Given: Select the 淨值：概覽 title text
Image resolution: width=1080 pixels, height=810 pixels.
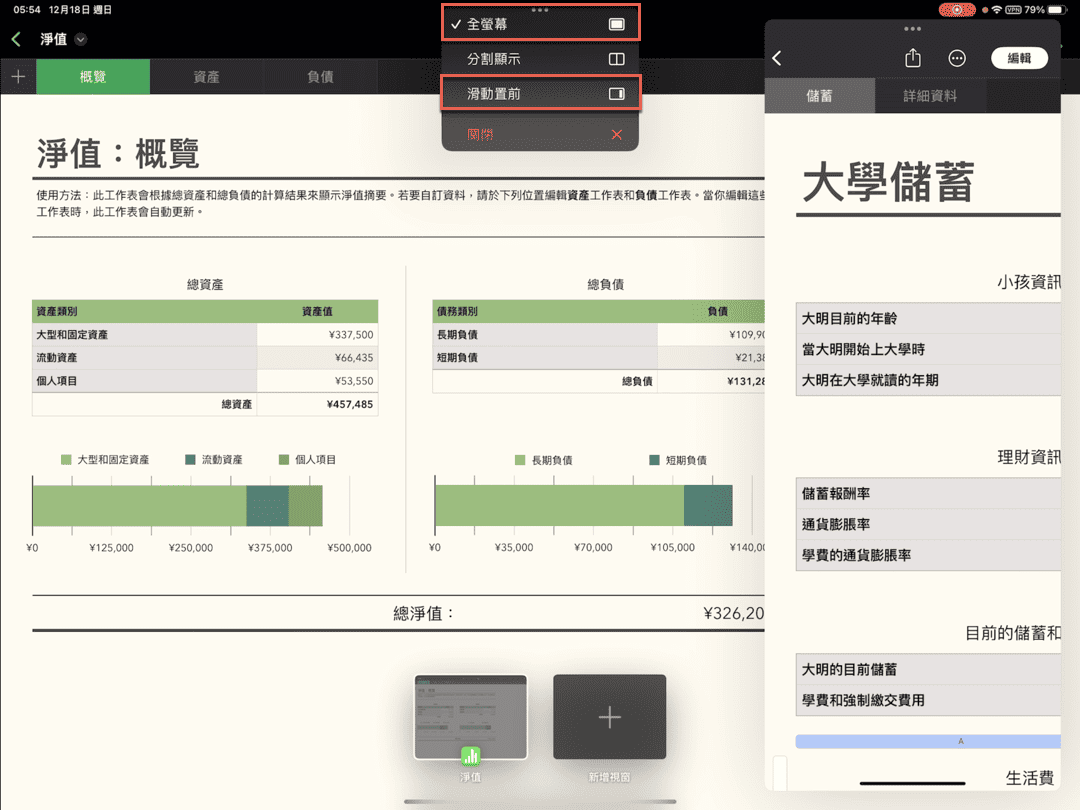Looking at the screenshot, I should [118, 153].
